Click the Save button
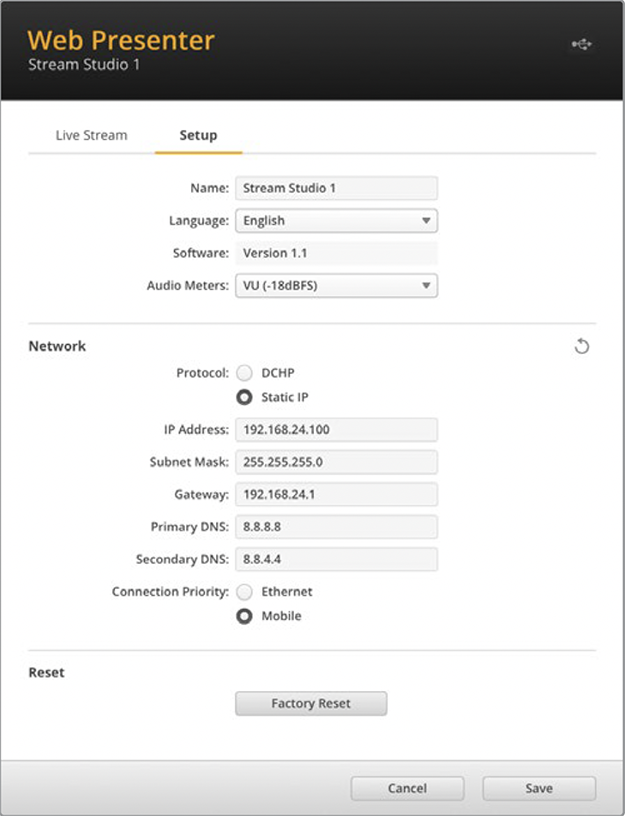Image resolution: width=625 pixels, height=816 pixels. click(x=539, y=788)
